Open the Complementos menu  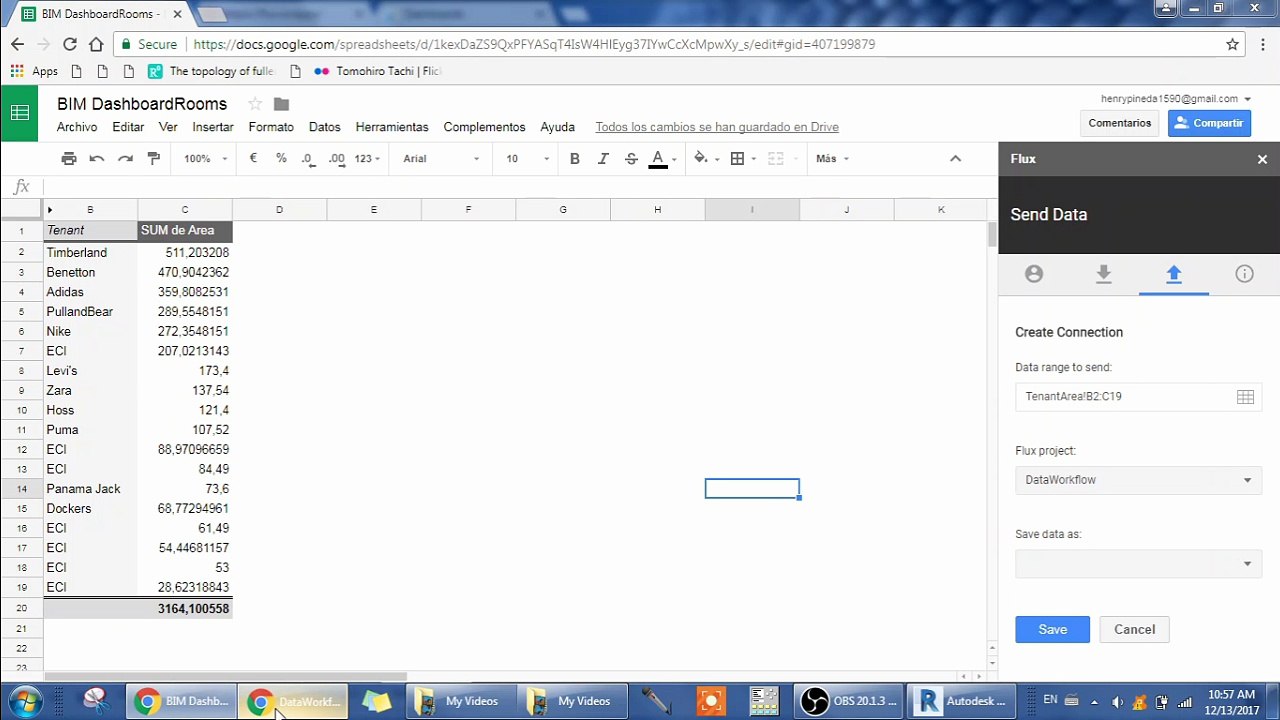pyautogui.click(x=484, y=127)
